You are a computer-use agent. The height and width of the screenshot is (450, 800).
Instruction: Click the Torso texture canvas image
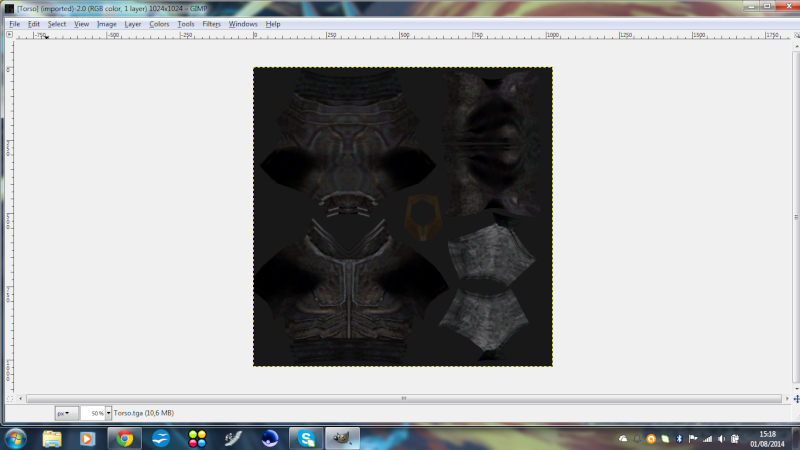click(403, 216)
